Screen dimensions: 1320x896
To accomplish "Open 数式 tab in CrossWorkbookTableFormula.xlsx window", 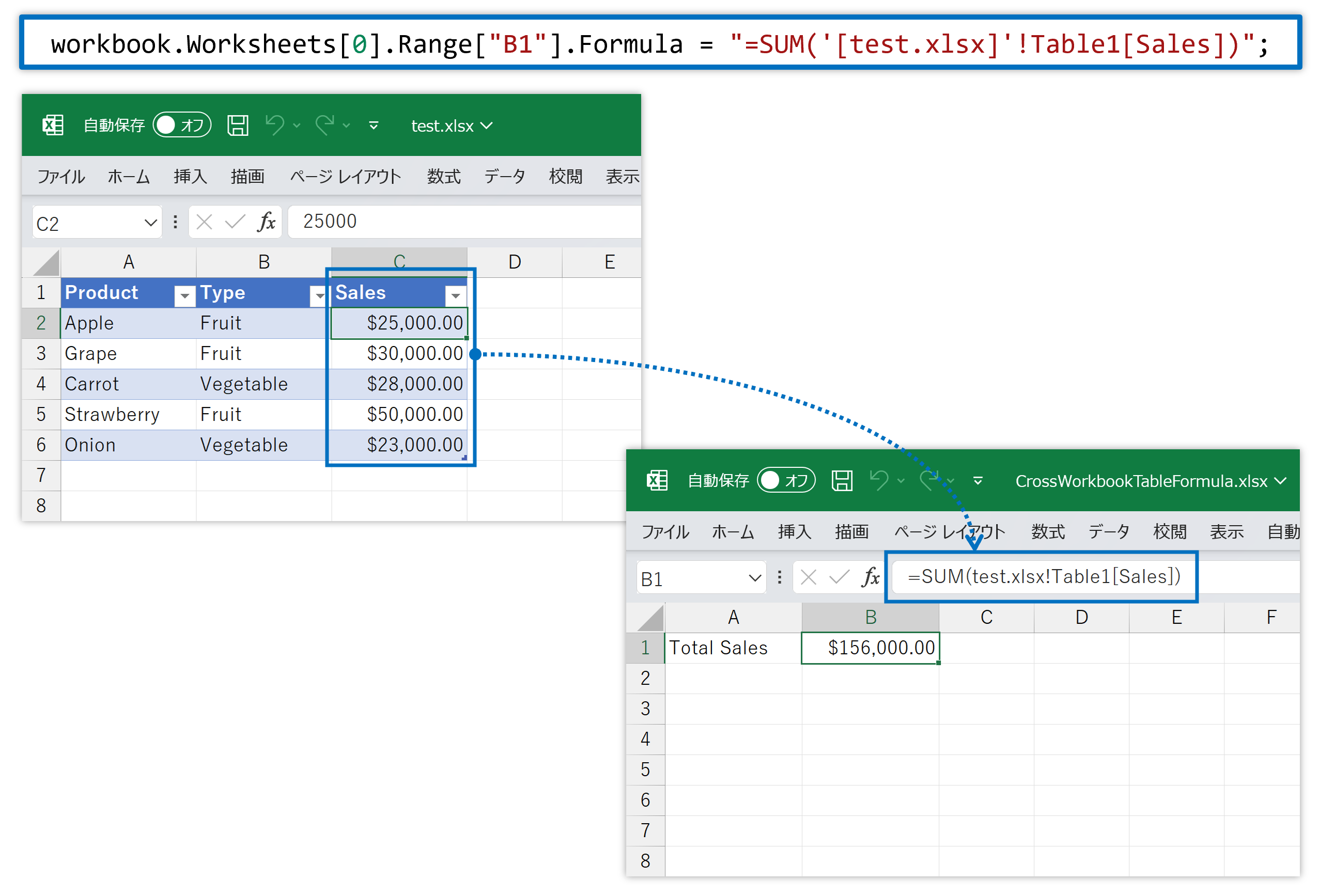I will coord(1048,532).
